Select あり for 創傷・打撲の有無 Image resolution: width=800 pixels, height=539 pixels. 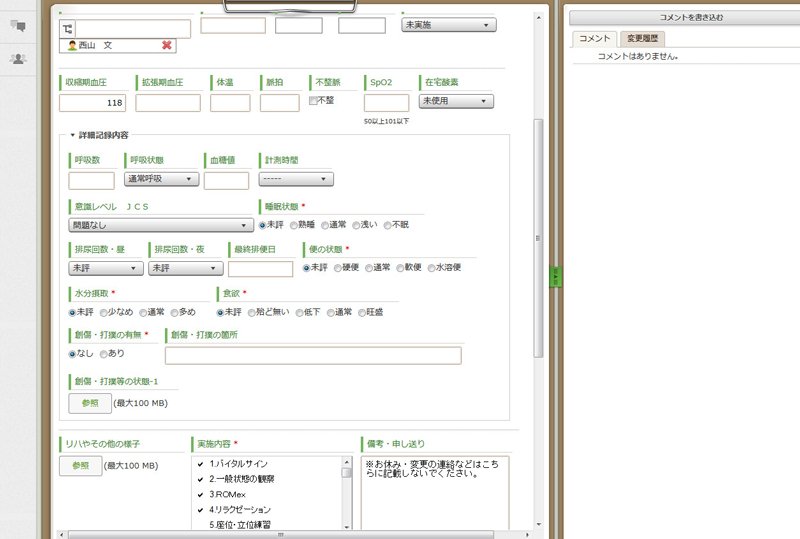click(104, 354)
